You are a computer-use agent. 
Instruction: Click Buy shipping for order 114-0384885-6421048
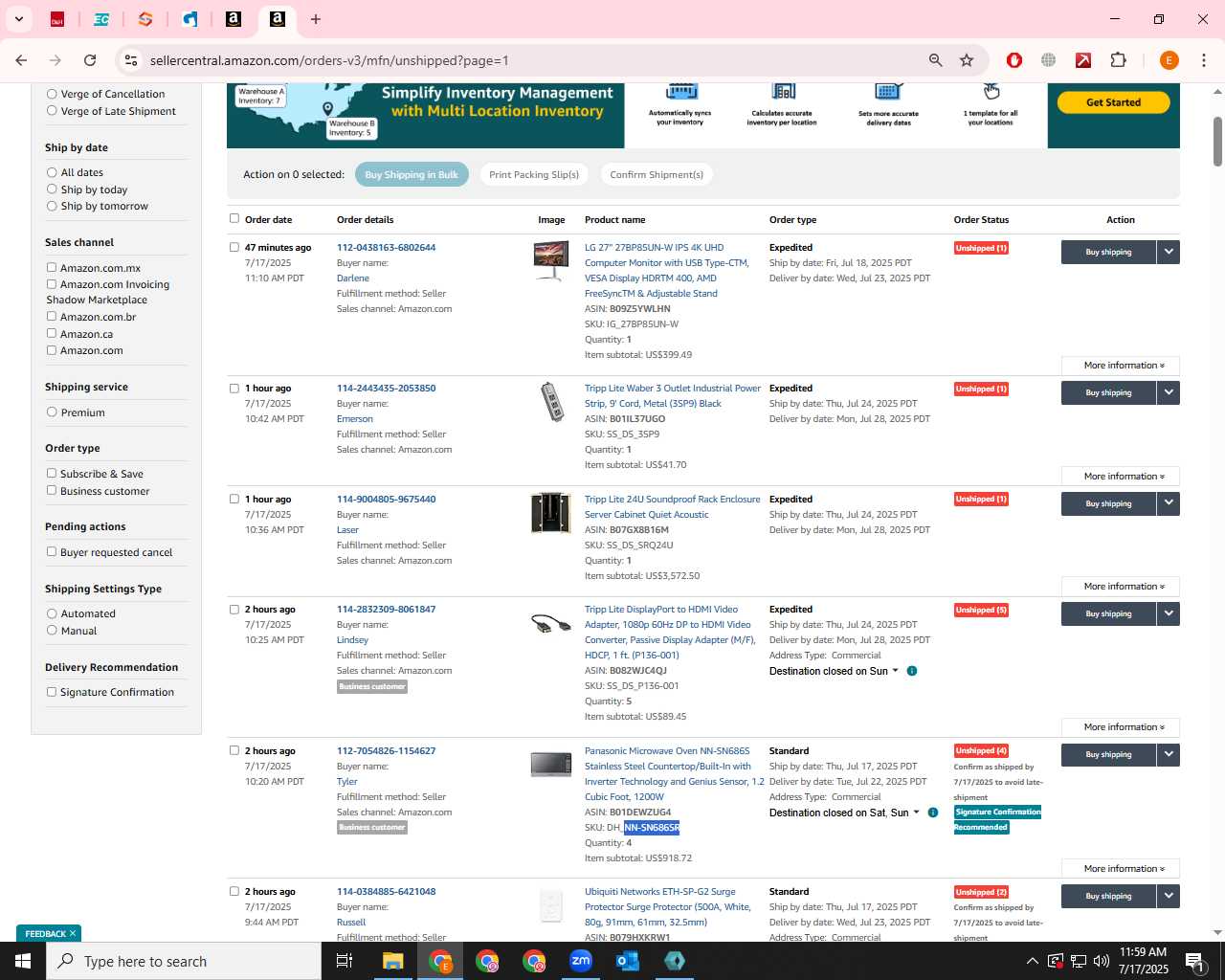(1108, 896)
